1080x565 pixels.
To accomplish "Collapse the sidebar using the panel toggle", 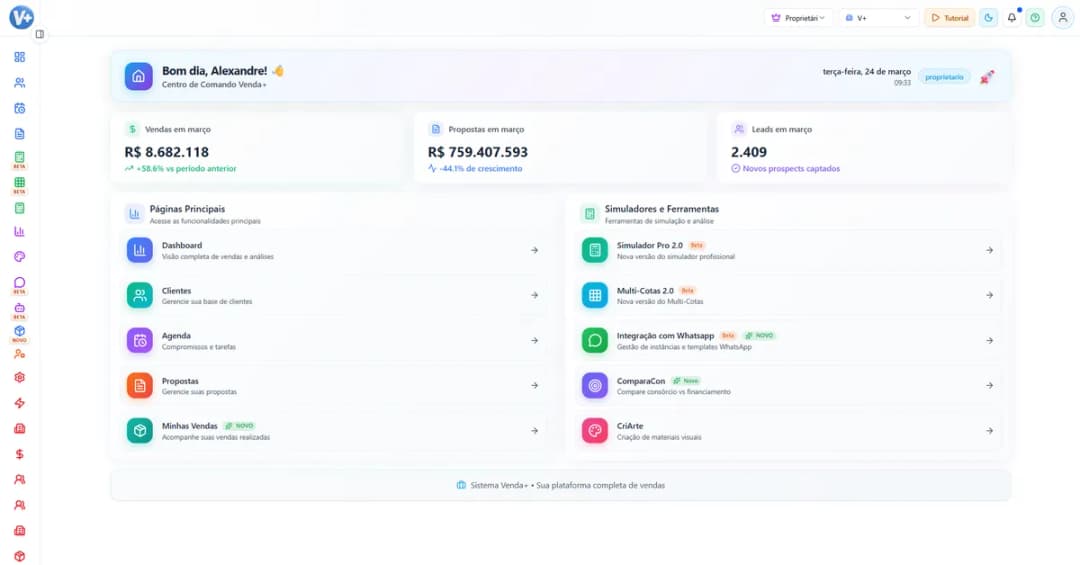I will 39,34.
